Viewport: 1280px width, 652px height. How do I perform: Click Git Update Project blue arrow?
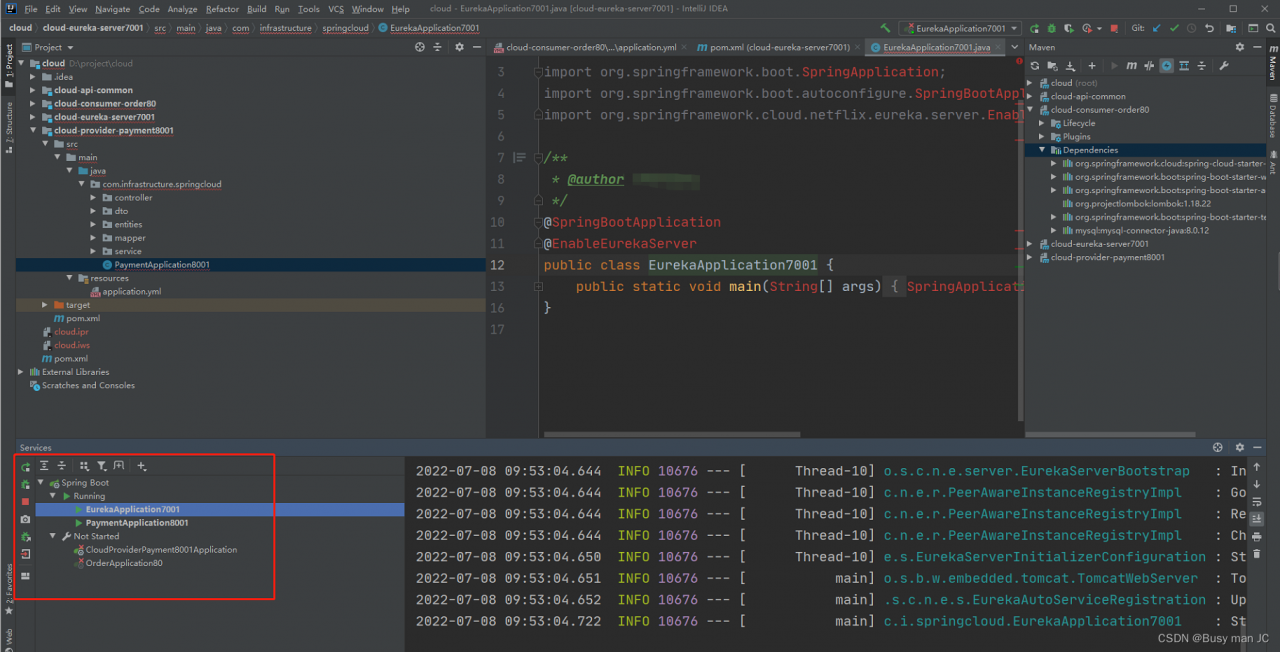click(1157, 28)
